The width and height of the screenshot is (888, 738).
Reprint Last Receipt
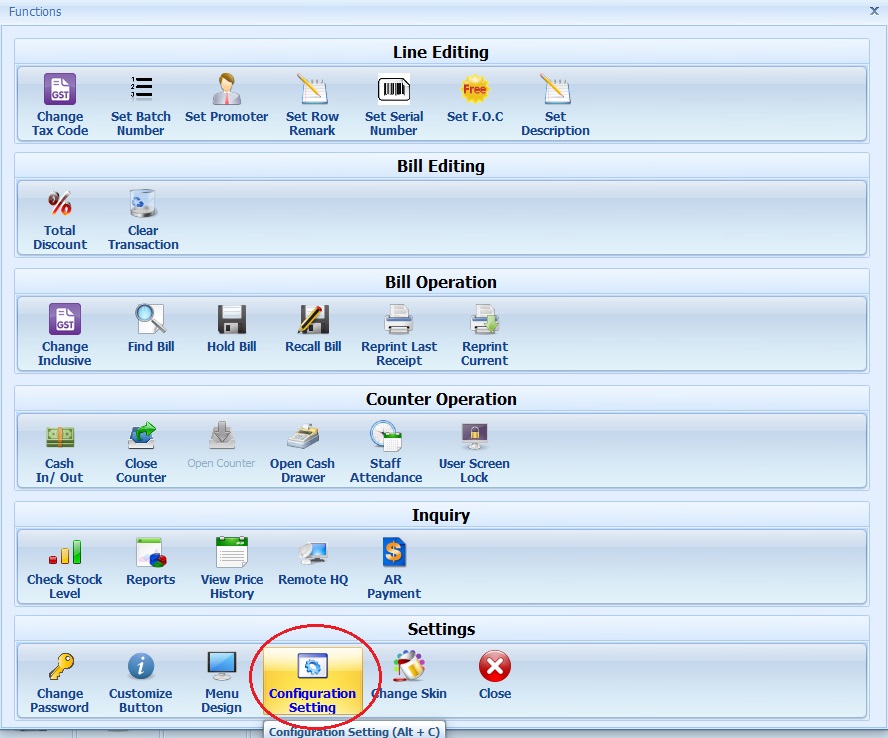(399, 321)
